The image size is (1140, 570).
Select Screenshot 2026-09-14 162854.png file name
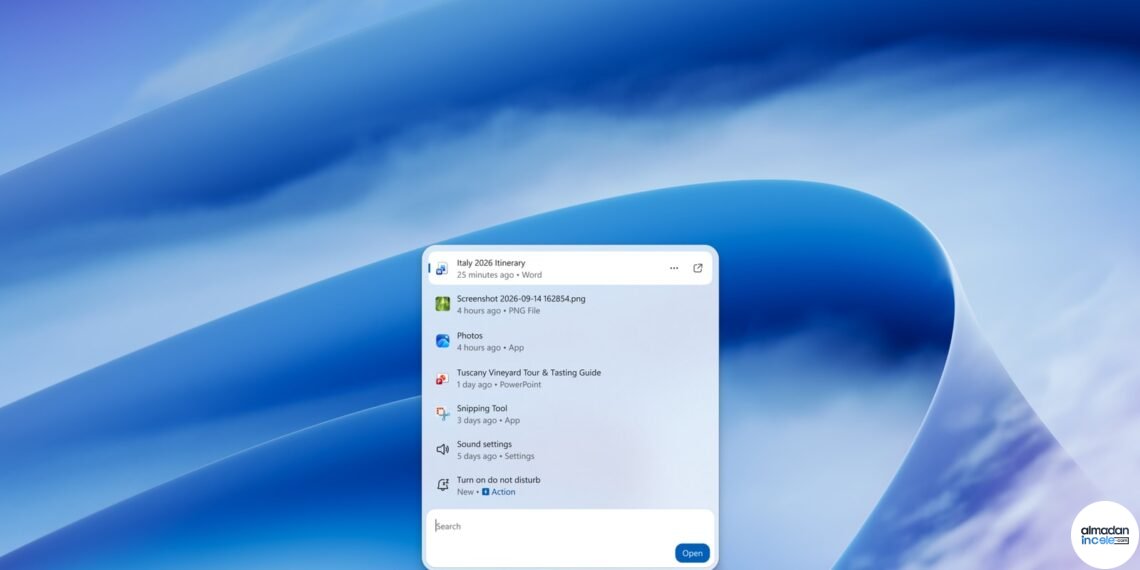click(x=521, y=298)
